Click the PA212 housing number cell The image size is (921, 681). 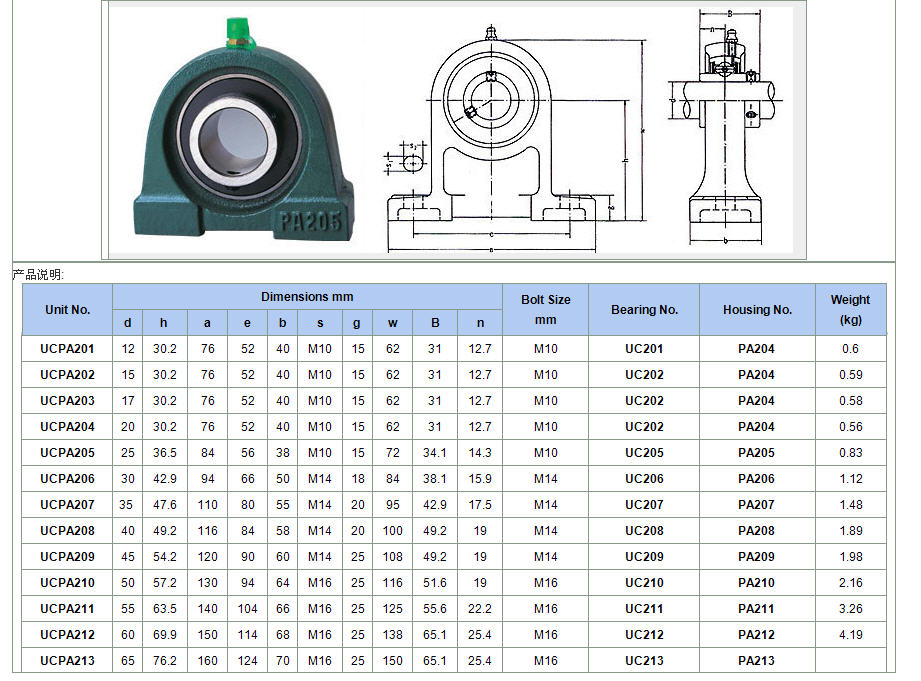[x=757, y=635]
